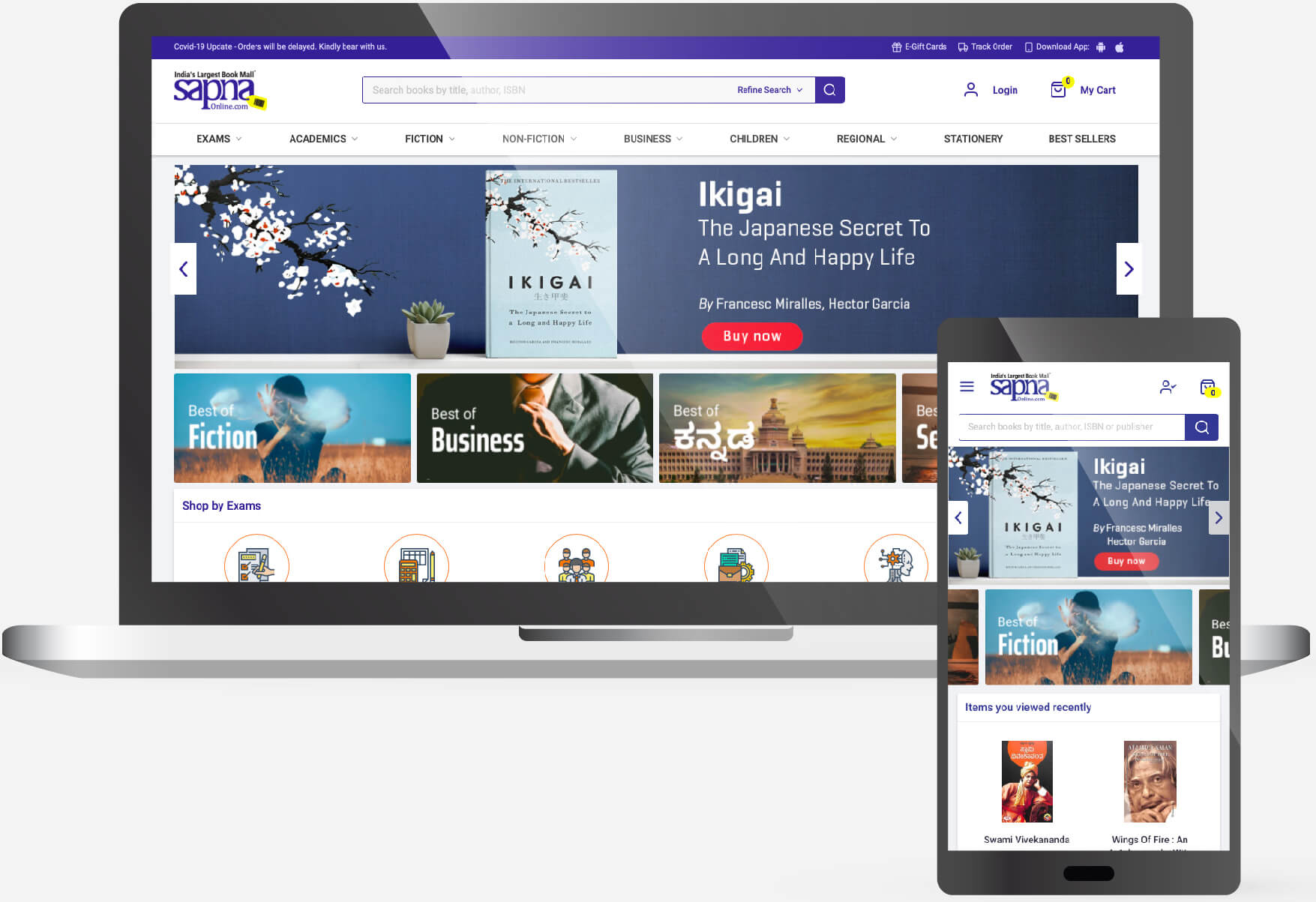Open the robot head exam icon
This screenshot has height=902, width=1316.
pos(896,560)
